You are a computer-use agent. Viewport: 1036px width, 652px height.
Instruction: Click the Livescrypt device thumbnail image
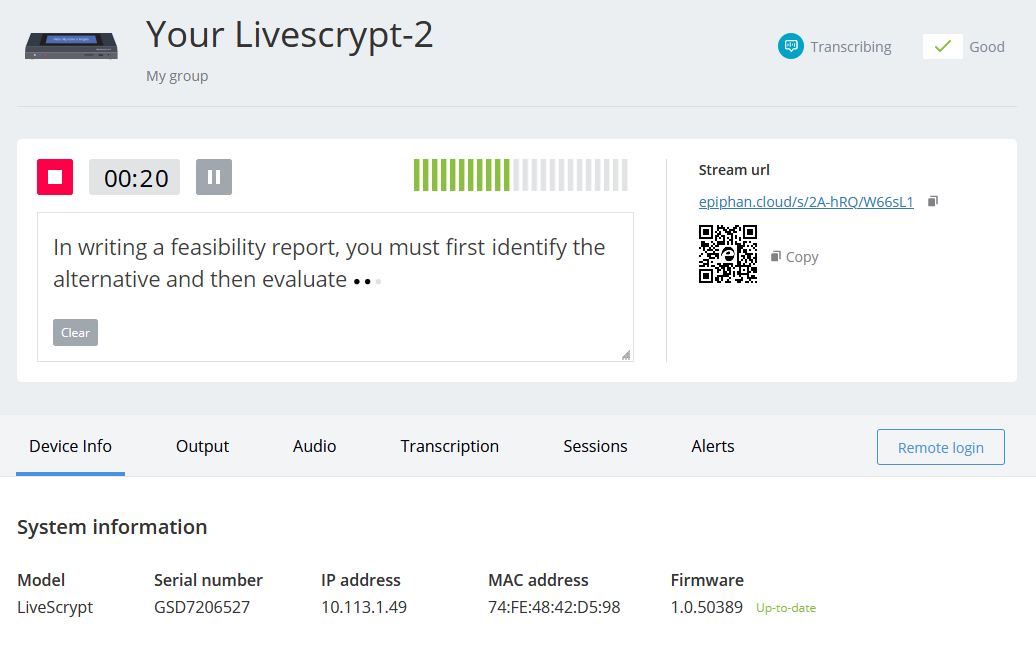point(72,47)
